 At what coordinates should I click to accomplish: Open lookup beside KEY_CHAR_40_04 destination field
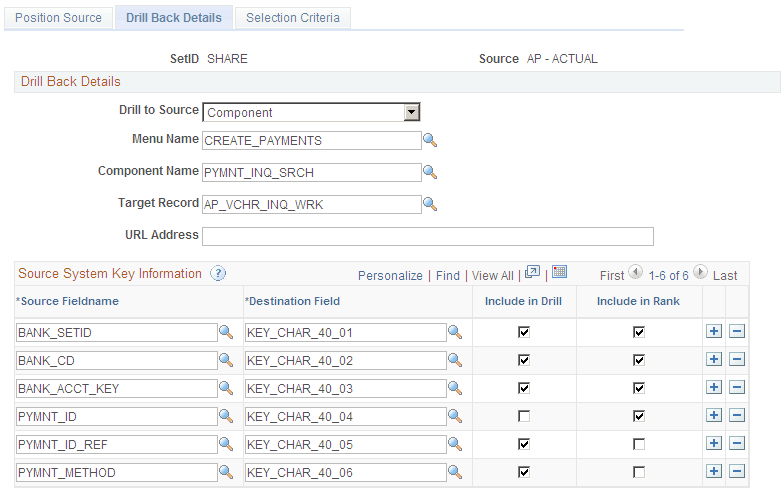click(455, 416)
